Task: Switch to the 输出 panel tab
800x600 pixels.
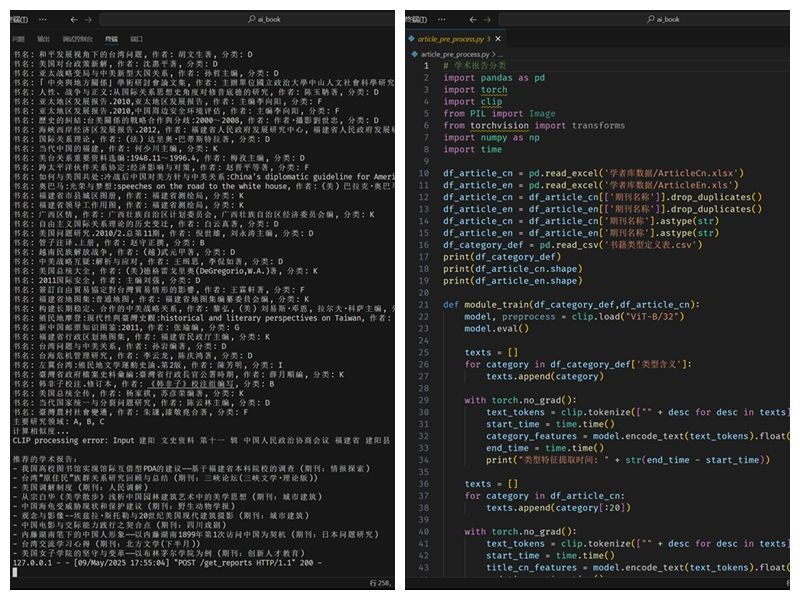Action: [x=44, y=39]
